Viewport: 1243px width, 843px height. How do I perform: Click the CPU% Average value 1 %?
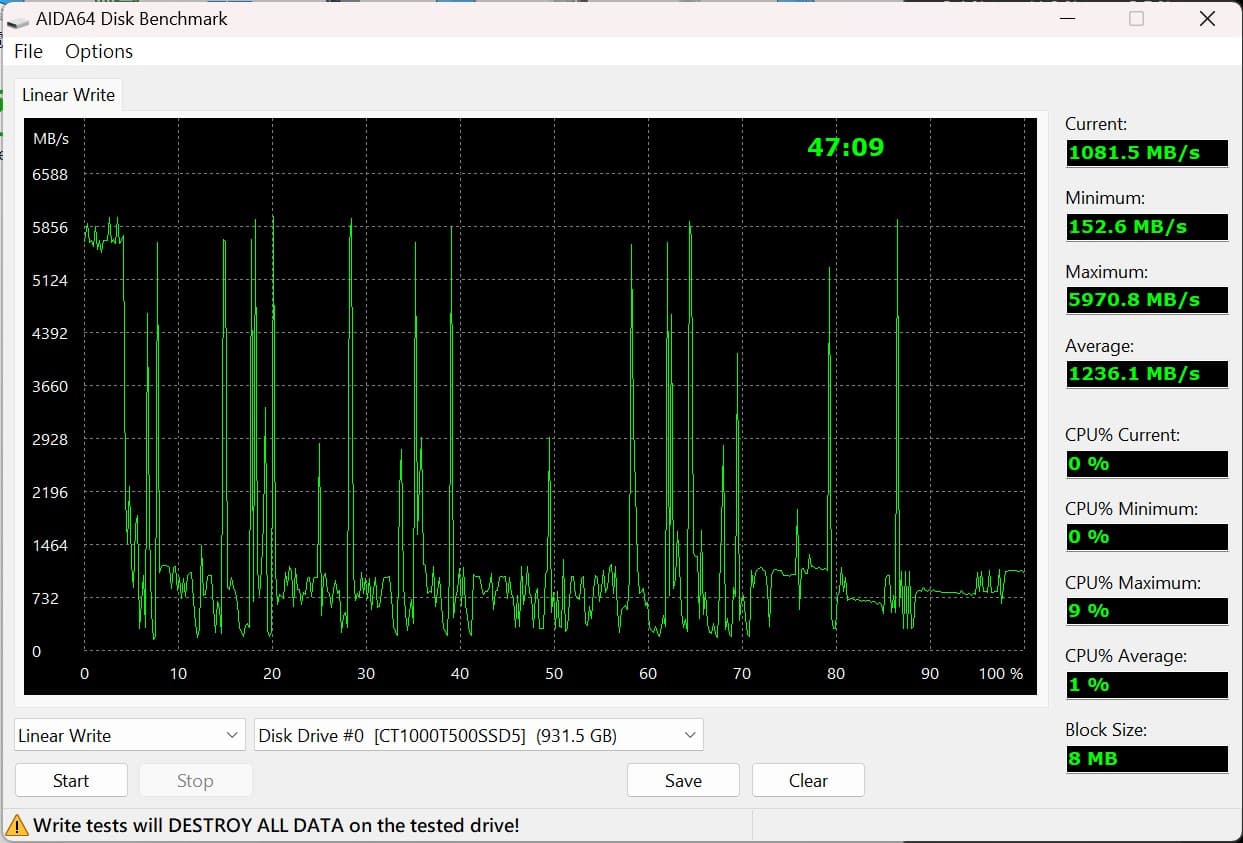pyautogui.click(x=1147, y=685)
